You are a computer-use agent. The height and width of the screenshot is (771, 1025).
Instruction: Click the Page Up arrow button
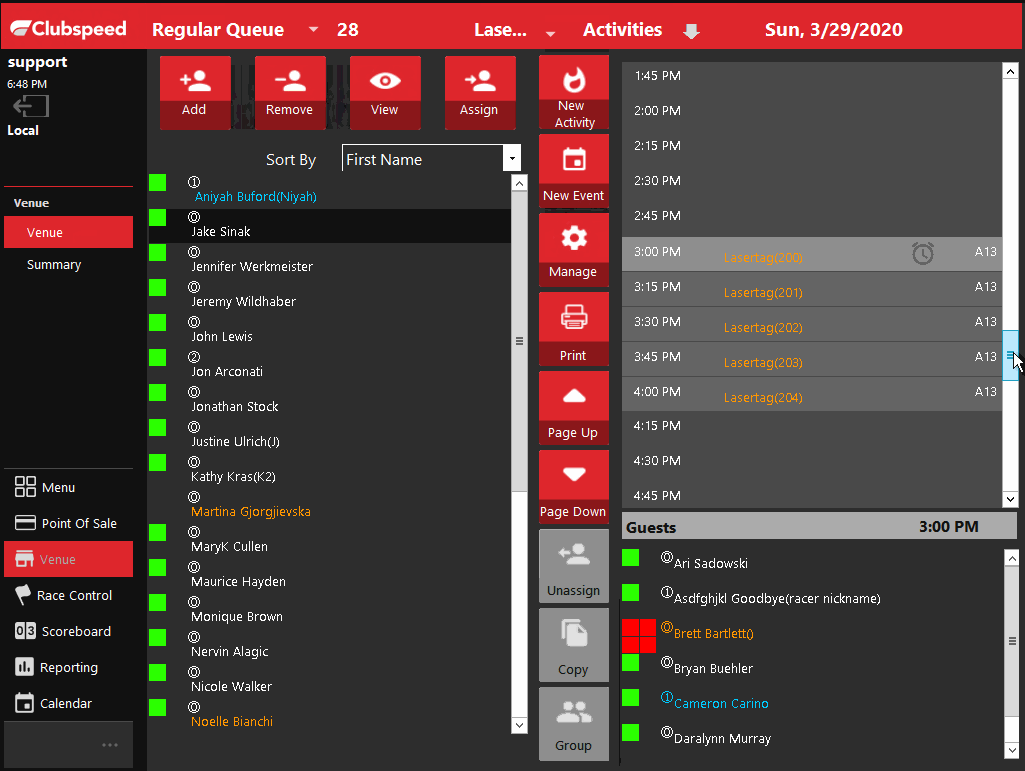(574, 408)
